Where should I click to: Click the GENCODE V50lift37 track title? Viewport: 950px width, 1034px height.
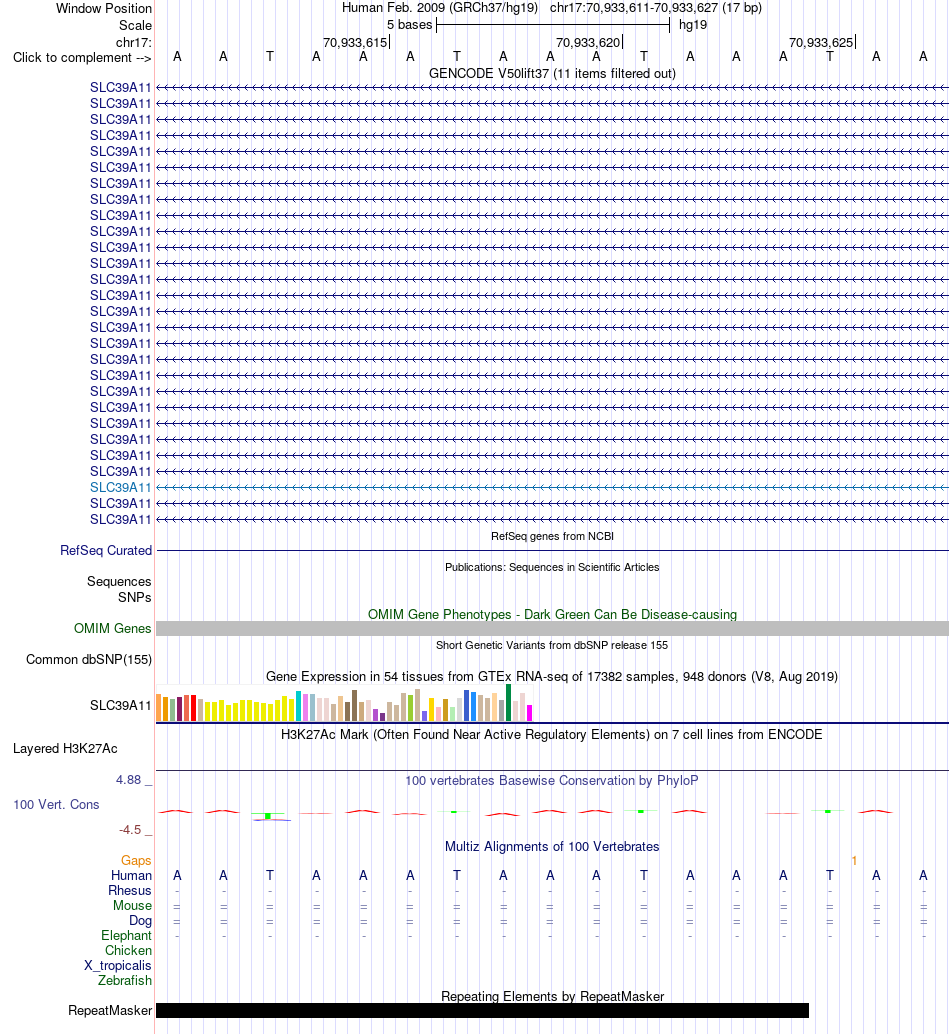tap(552, 74)
